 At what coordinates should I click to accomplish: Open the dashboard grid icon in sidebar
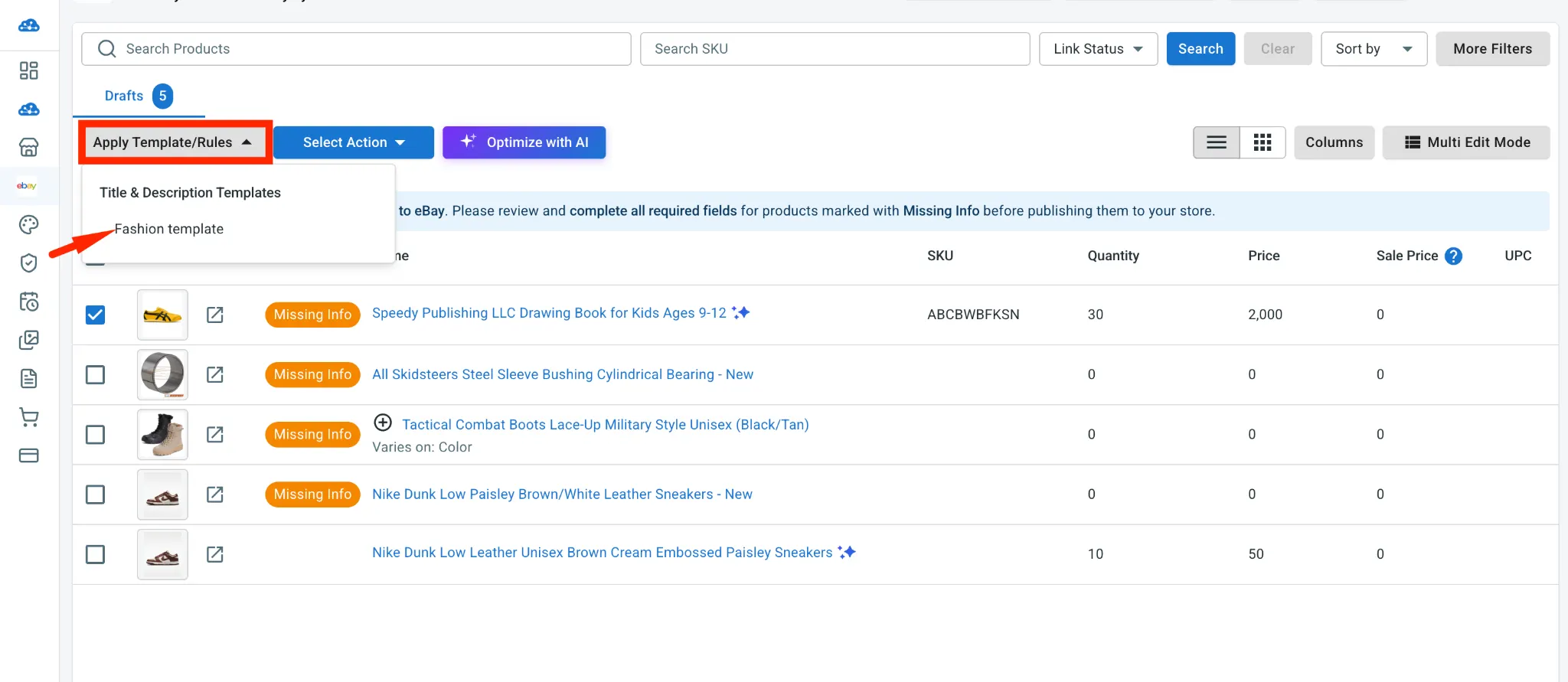(28, 70)
